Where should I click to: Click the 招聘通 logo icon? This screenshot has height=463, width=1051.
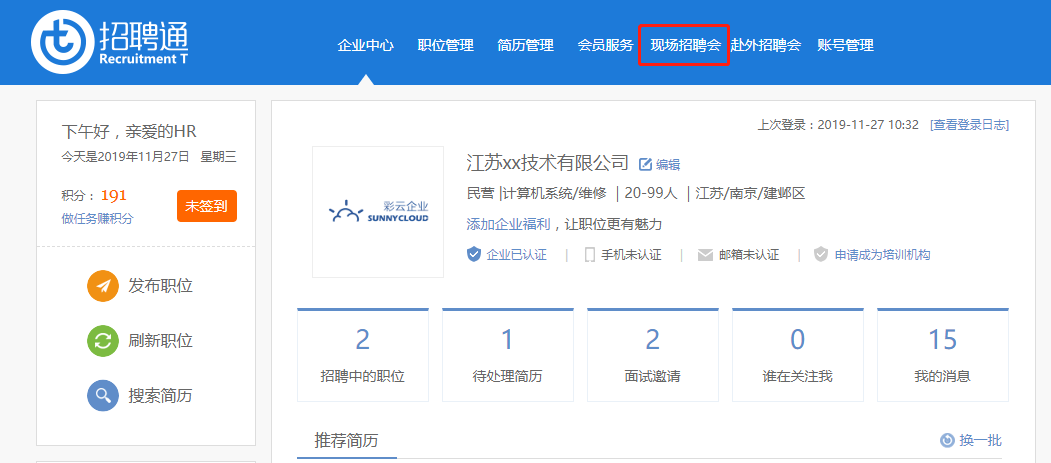tap(62, 45)
